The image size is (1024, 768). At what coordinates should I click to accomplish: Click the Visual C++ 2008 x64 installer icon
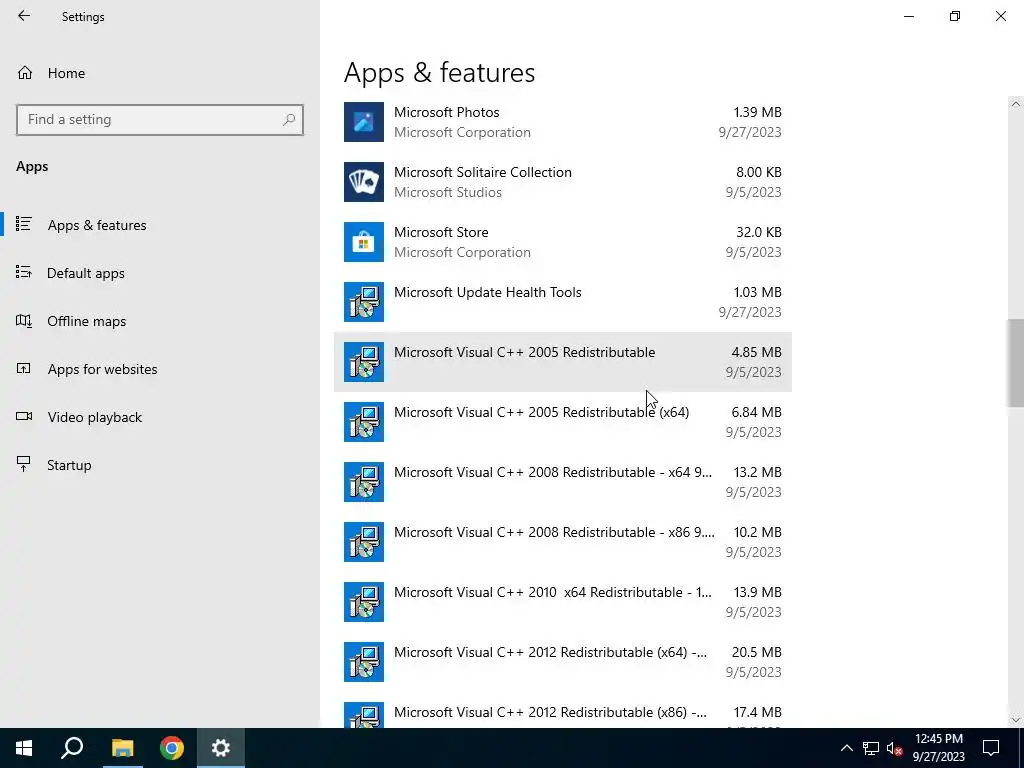pyautogui.click(x=364, y=482)
